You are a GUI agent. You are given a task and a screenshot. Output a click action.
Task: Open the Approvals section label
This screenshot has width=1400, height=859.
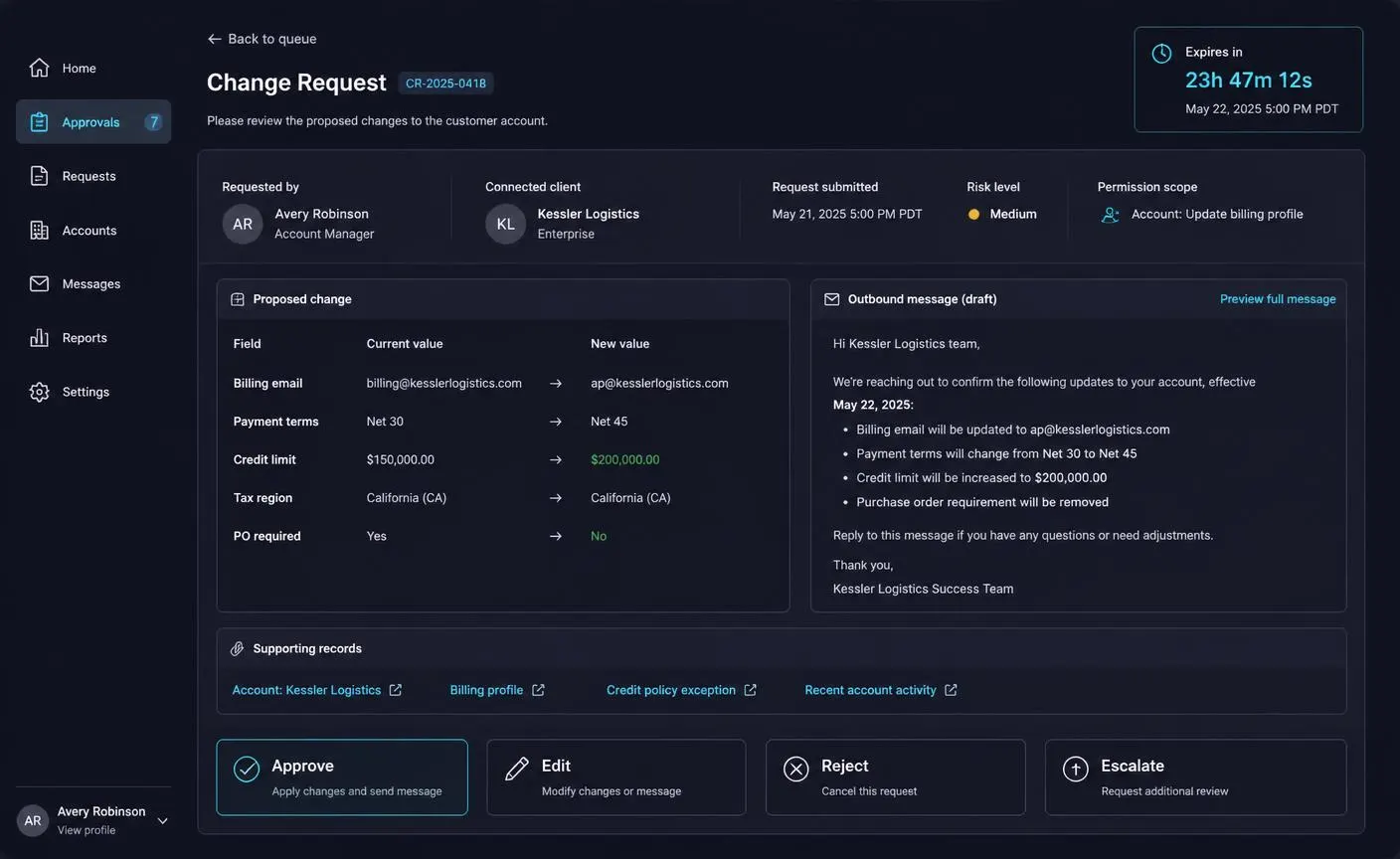[90, 122]
